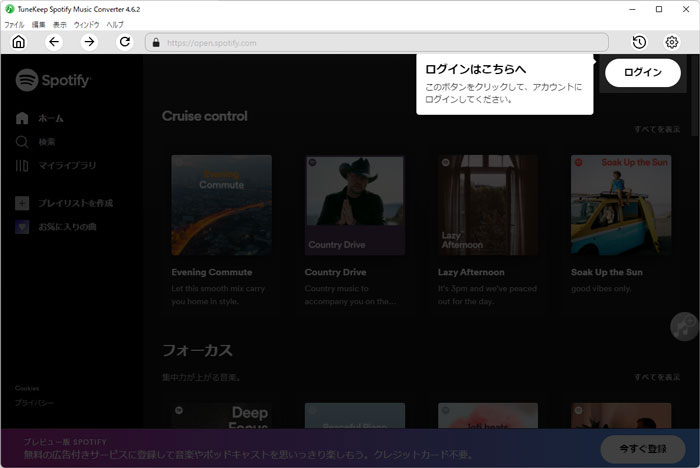Click the open.spotify.com address field

[377, 43]
